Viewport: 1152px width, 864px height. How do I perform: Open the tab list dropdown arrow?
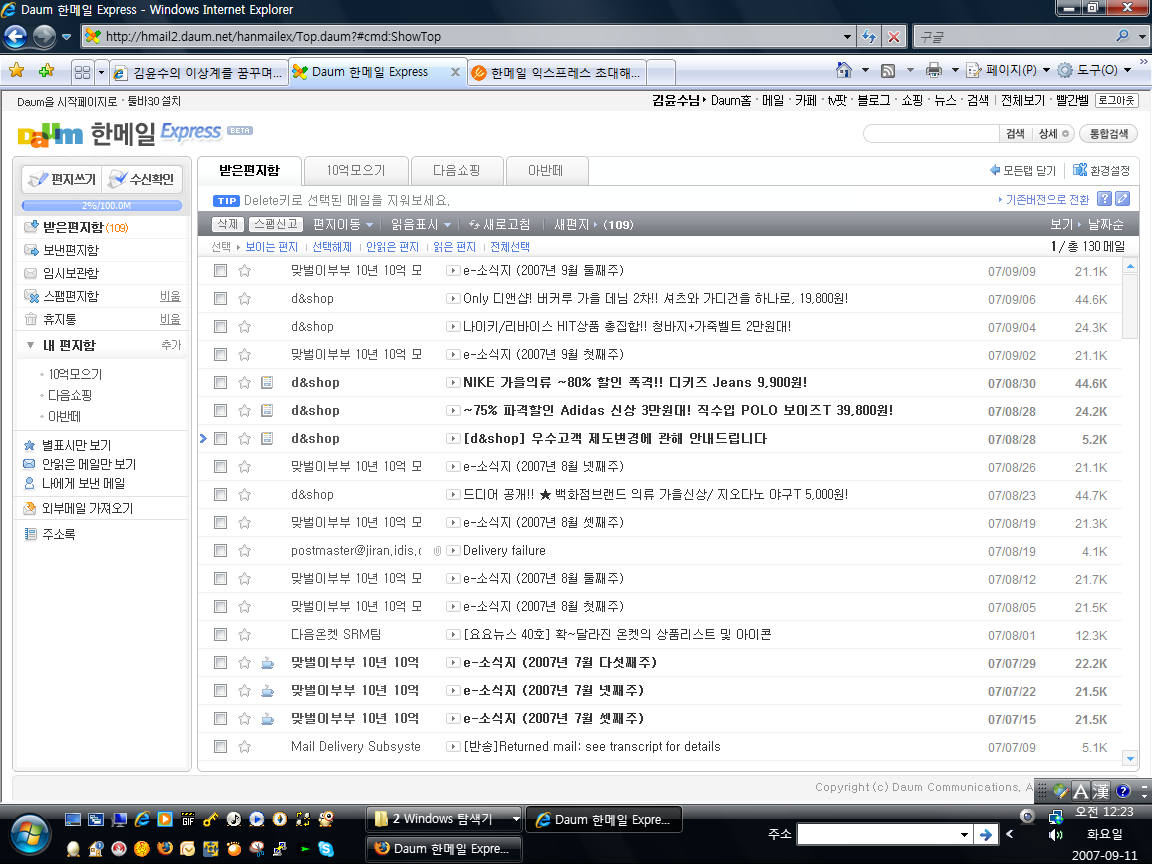click(x=101, y=72)
